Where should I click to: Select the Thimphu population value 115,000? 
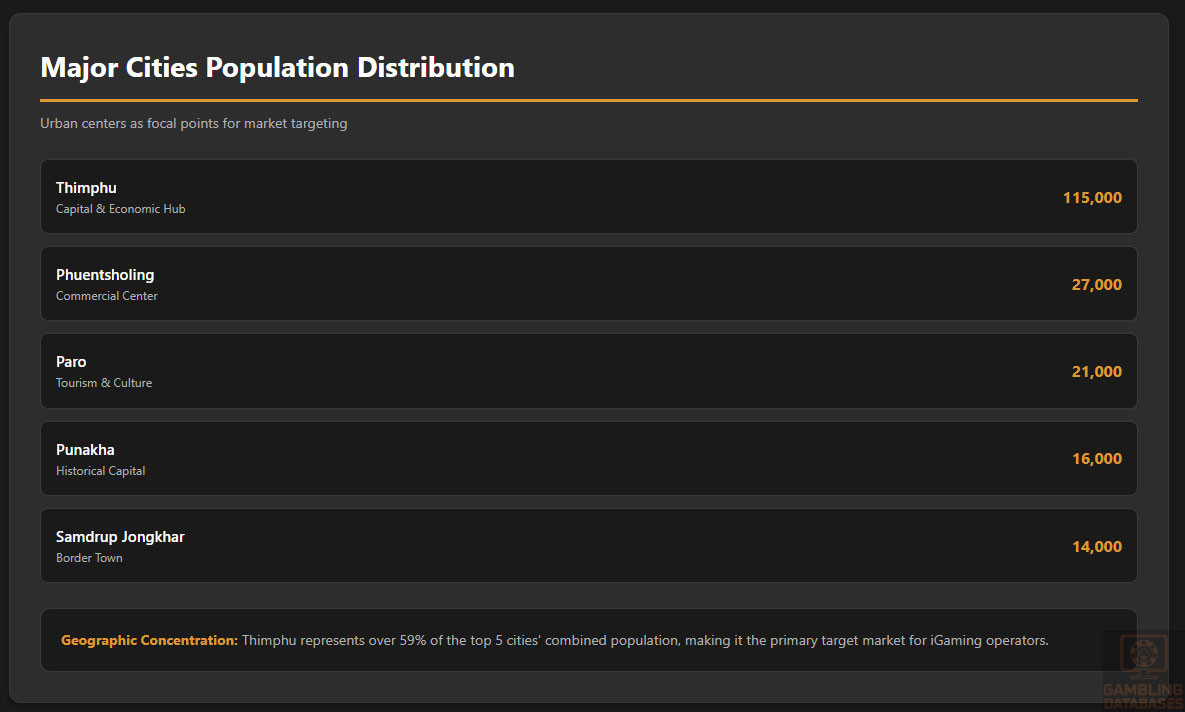(1092, 198)
